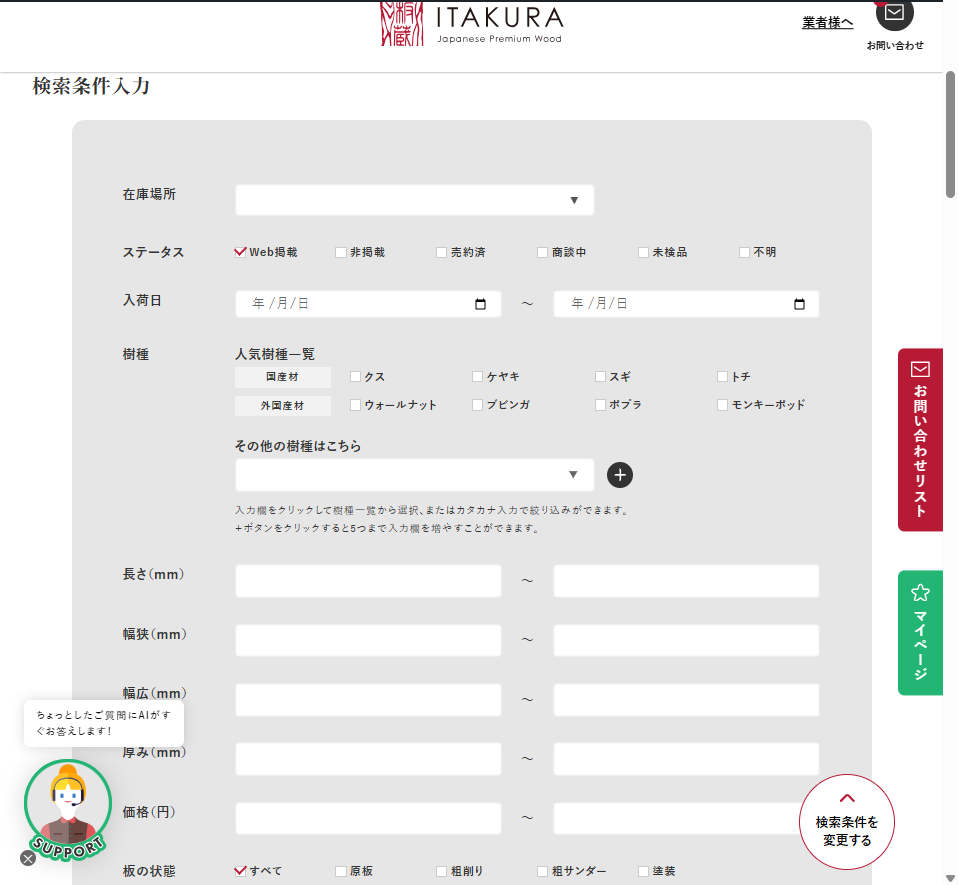Select the 国産材 category label
Image resolution: width=958 pixels, height=885 pixels.
(282, 377)
